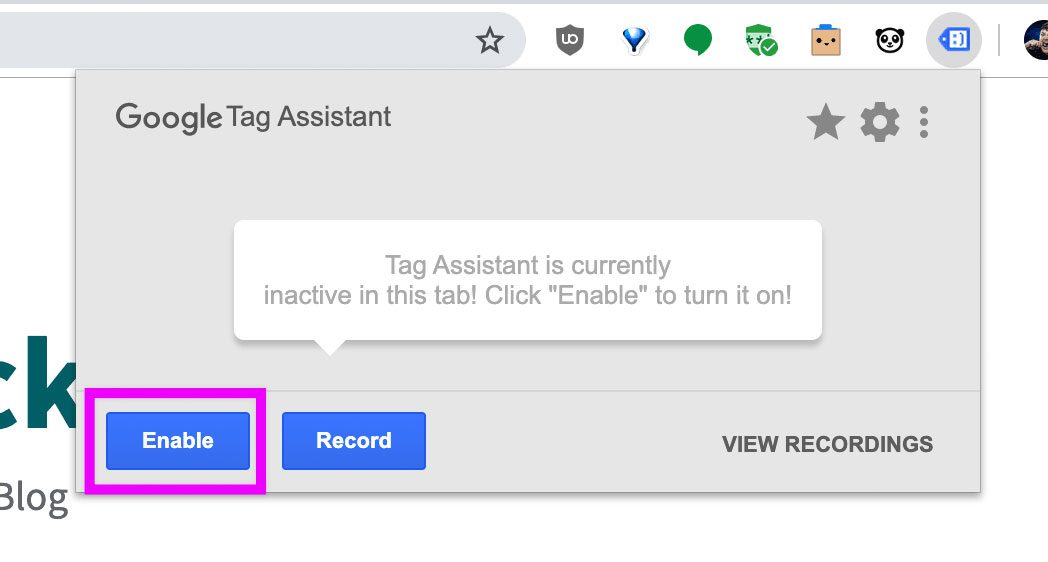The image size is (1048, 562).
Task: Start recording with the Record button
Action: point(354,440)
